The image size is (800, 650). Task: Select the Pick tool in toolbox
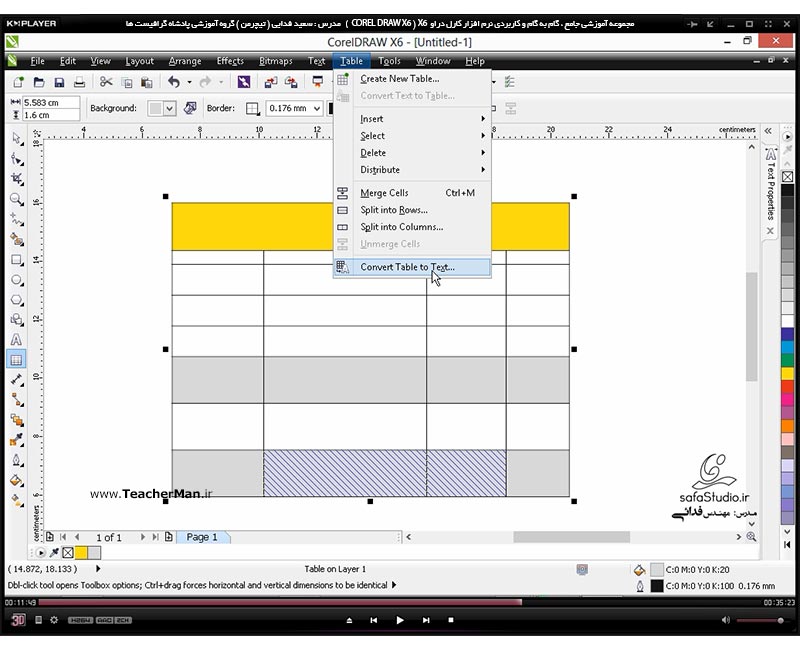pos(17,138)
